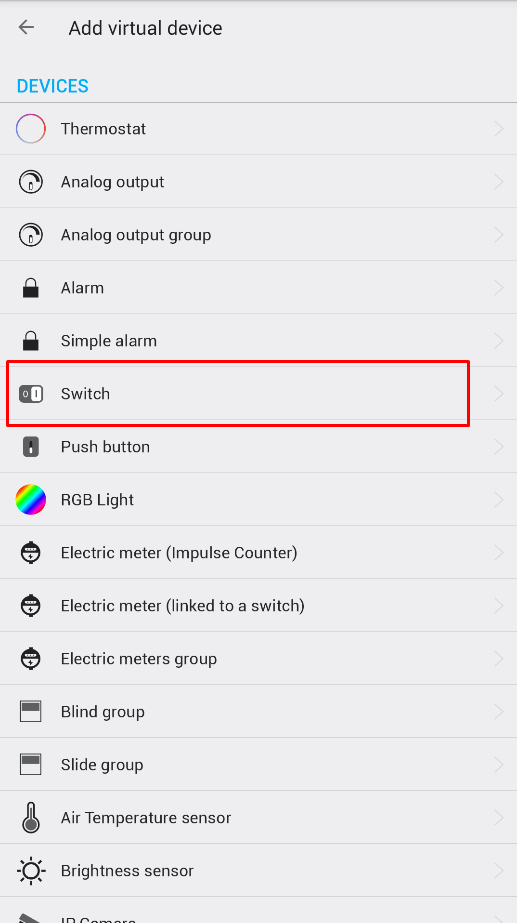Tap the Thermostat colored ring icon
This screenshot has height=923, width=517.
pos(31,128)
